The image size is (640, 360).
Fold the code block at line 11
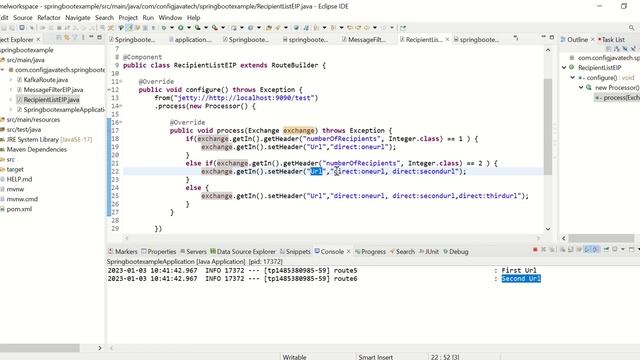(x=121, y=82)
